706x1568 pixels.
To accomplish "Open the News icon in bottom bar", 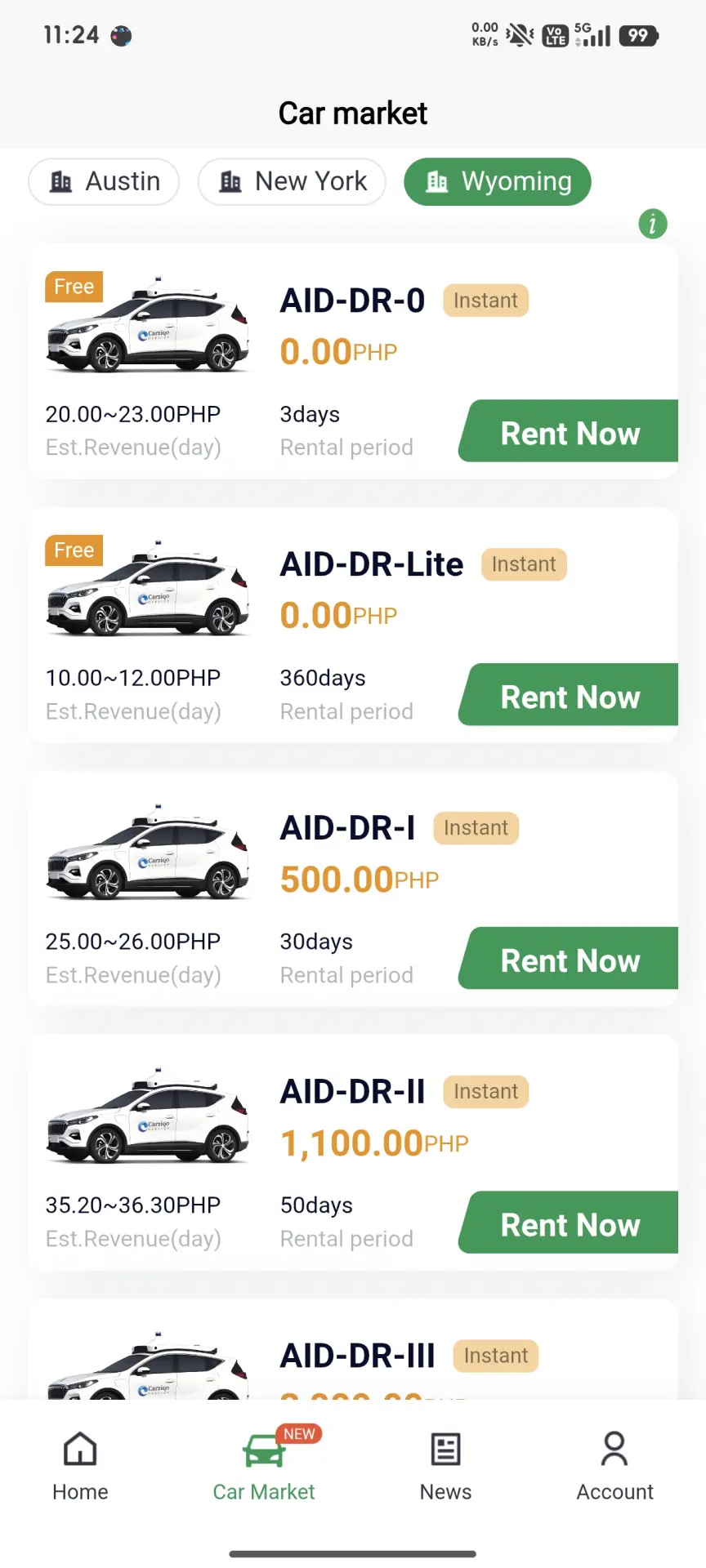I will click(x=445, y=1450).
